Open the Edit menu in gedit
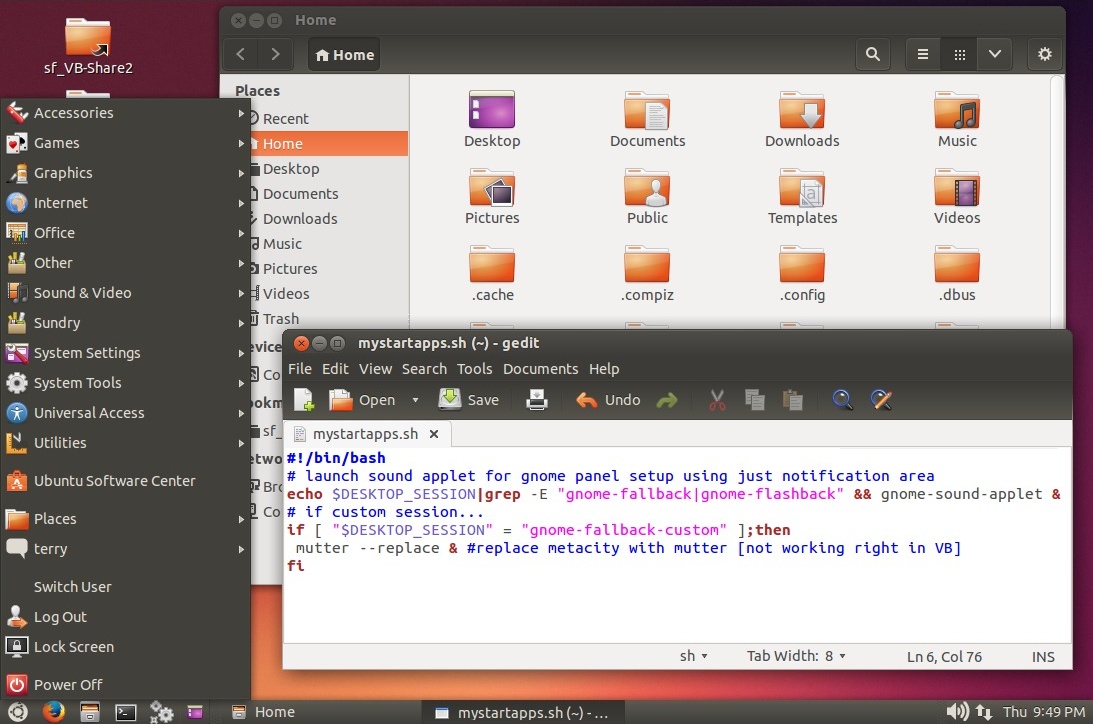Screen dimensions: 1093x724 tap(335, 369)
